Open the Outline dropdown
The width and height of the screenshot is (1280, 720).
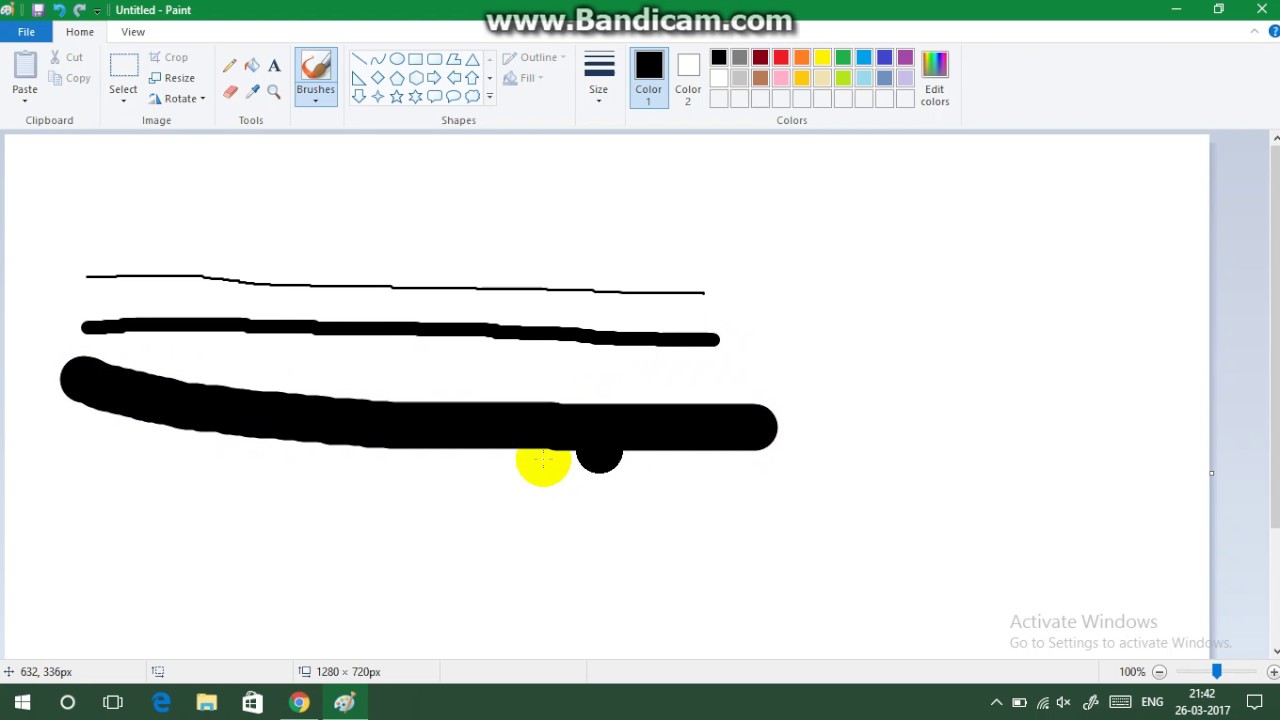[534, 58]
